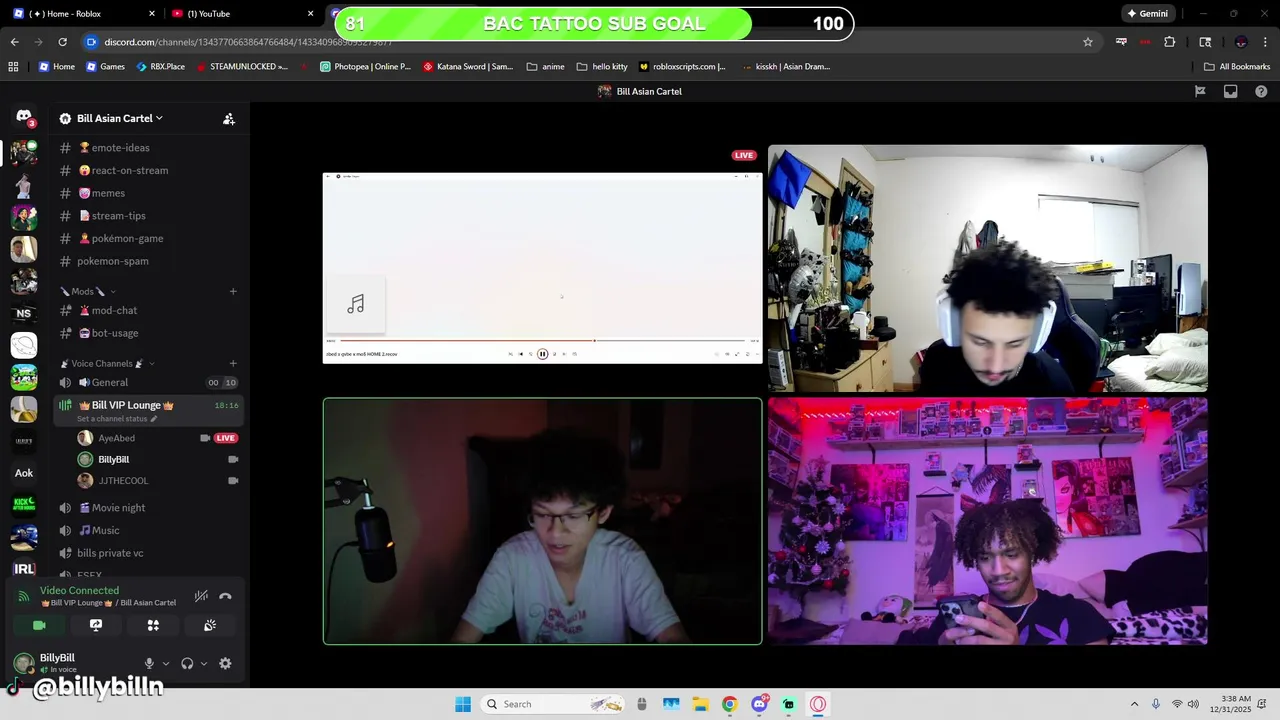
Task: Open the Aok server in the sidebar
Action: coord(24,473)
